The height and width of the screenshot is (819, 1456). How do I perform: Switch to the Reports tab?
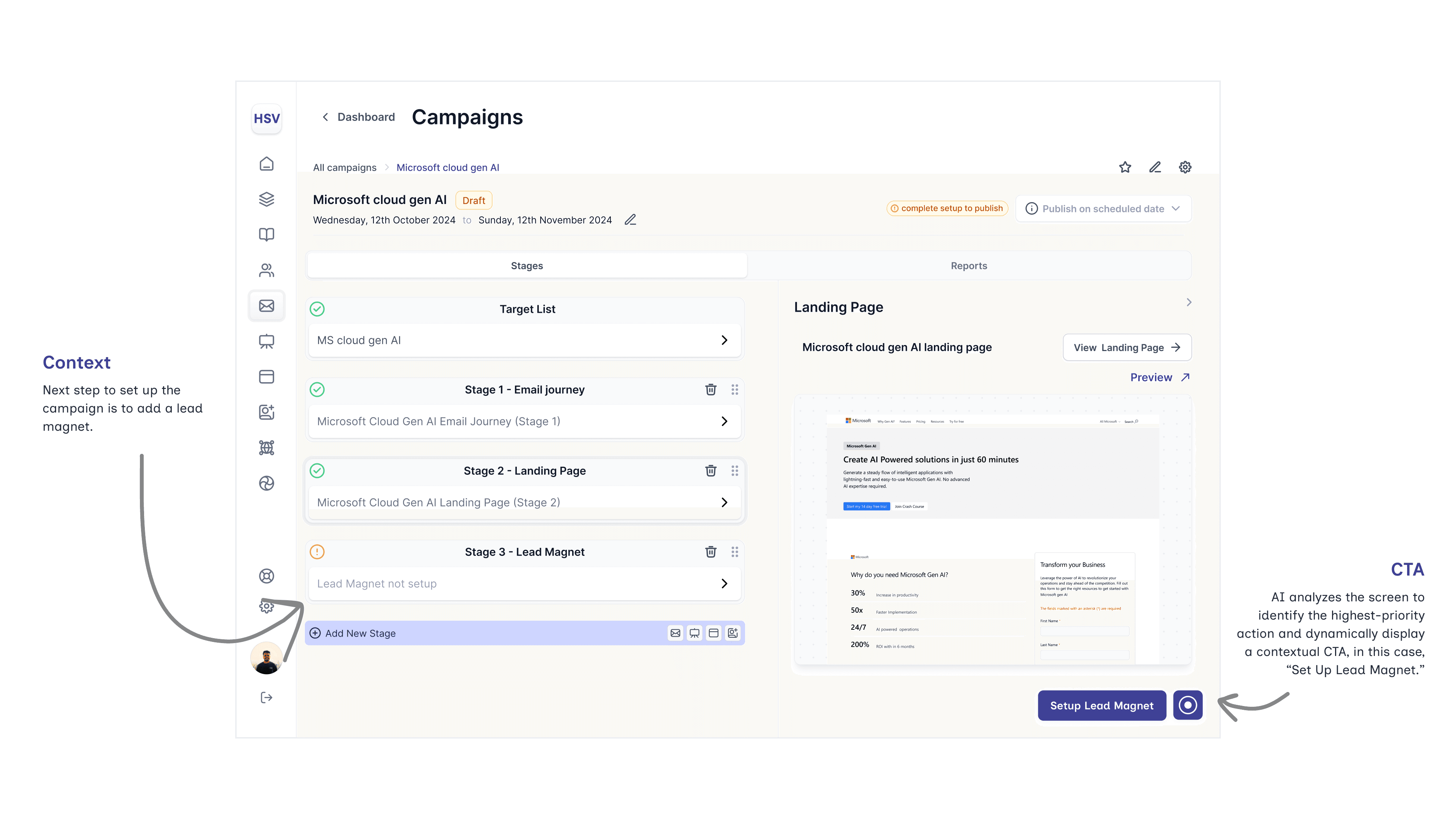coord(969,266)
